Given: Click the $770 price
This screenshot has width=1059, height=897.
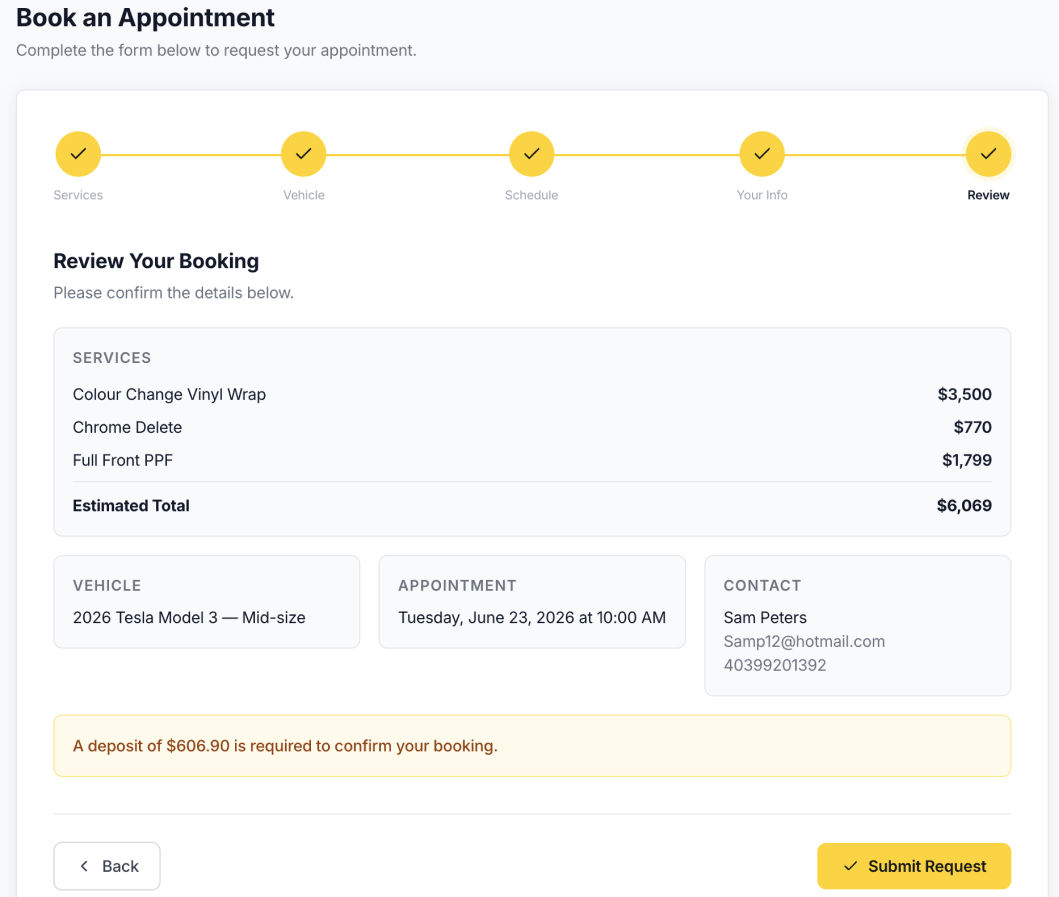Looking at the screenshot, I should [973, 428].
